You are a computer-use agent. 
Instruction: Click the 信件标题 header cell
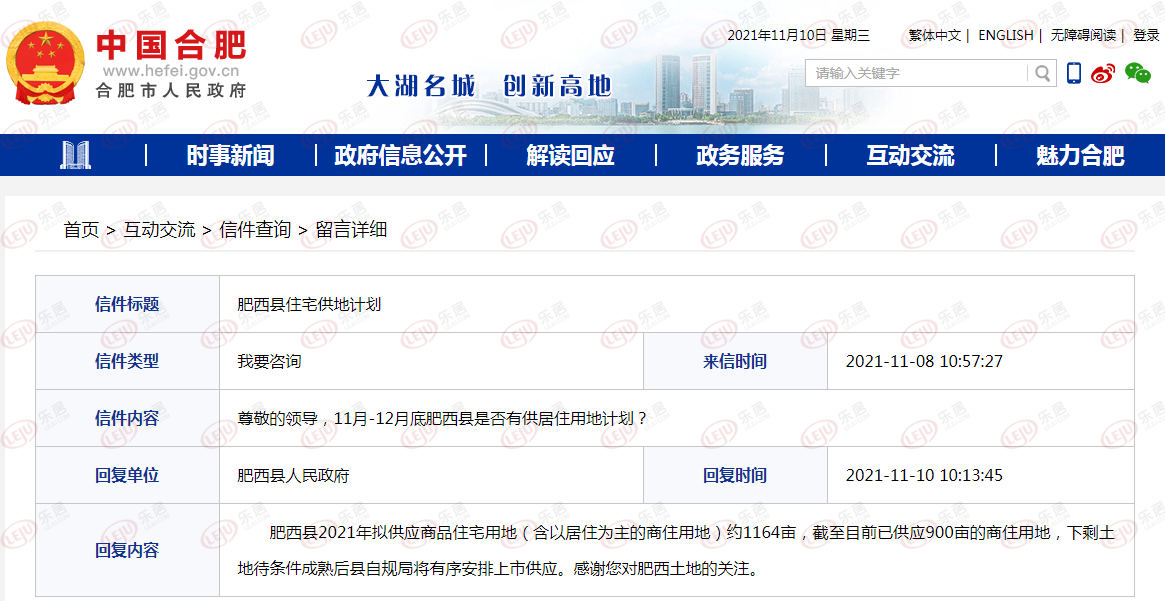(127, 304)
